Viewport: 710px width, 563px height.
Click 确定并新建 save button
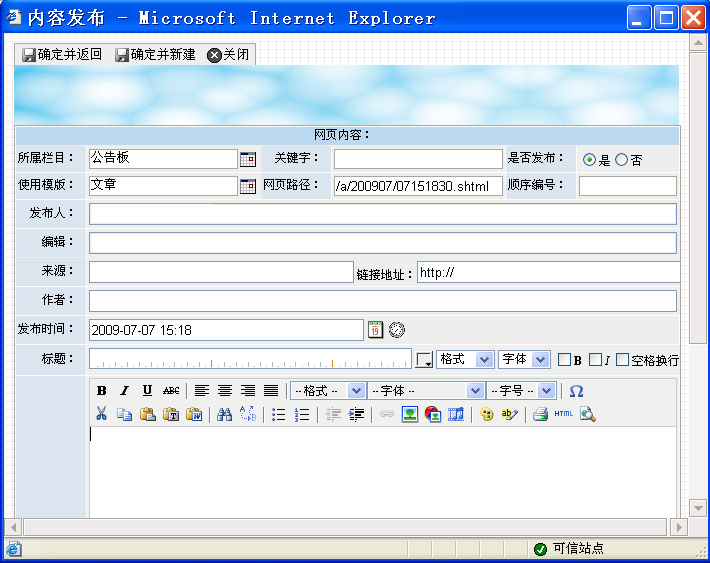[x=155, y=55]
